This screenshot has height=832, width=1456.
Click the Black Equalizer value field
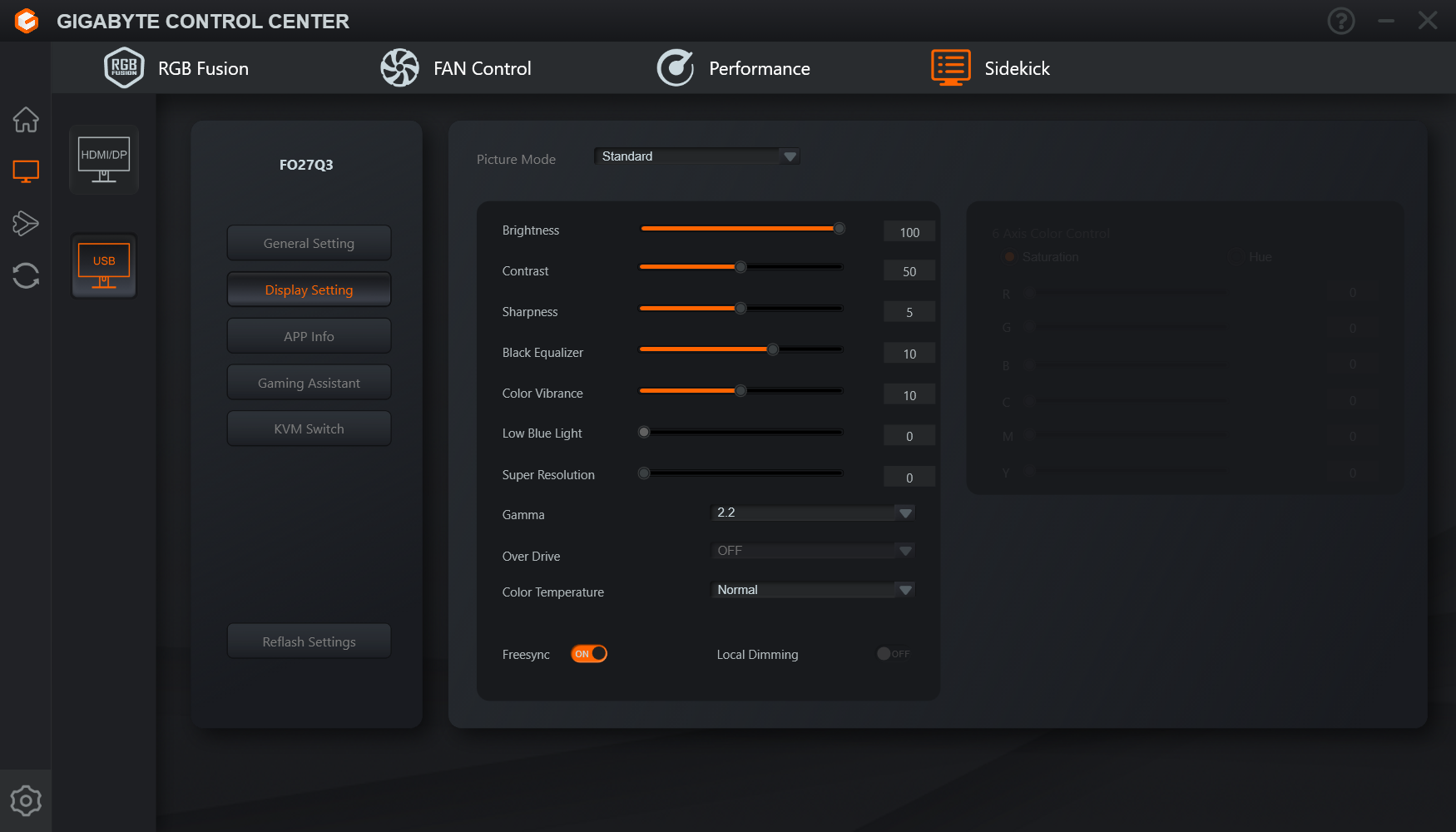(909, 354)
